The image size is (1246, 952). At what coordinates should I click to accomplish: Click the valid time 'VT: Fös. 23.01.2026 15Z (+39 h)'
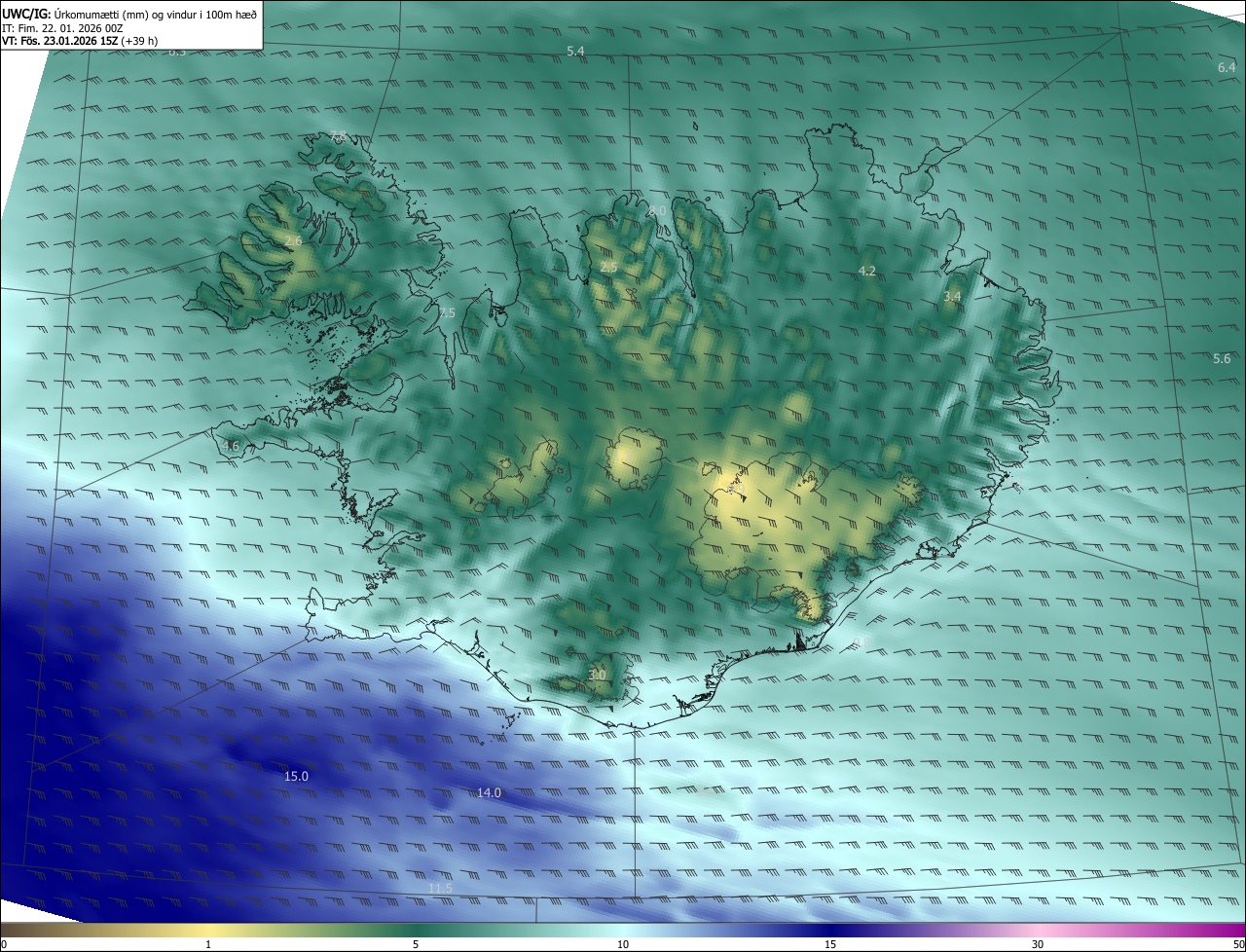pyautogui.click(x=80, y=41)
